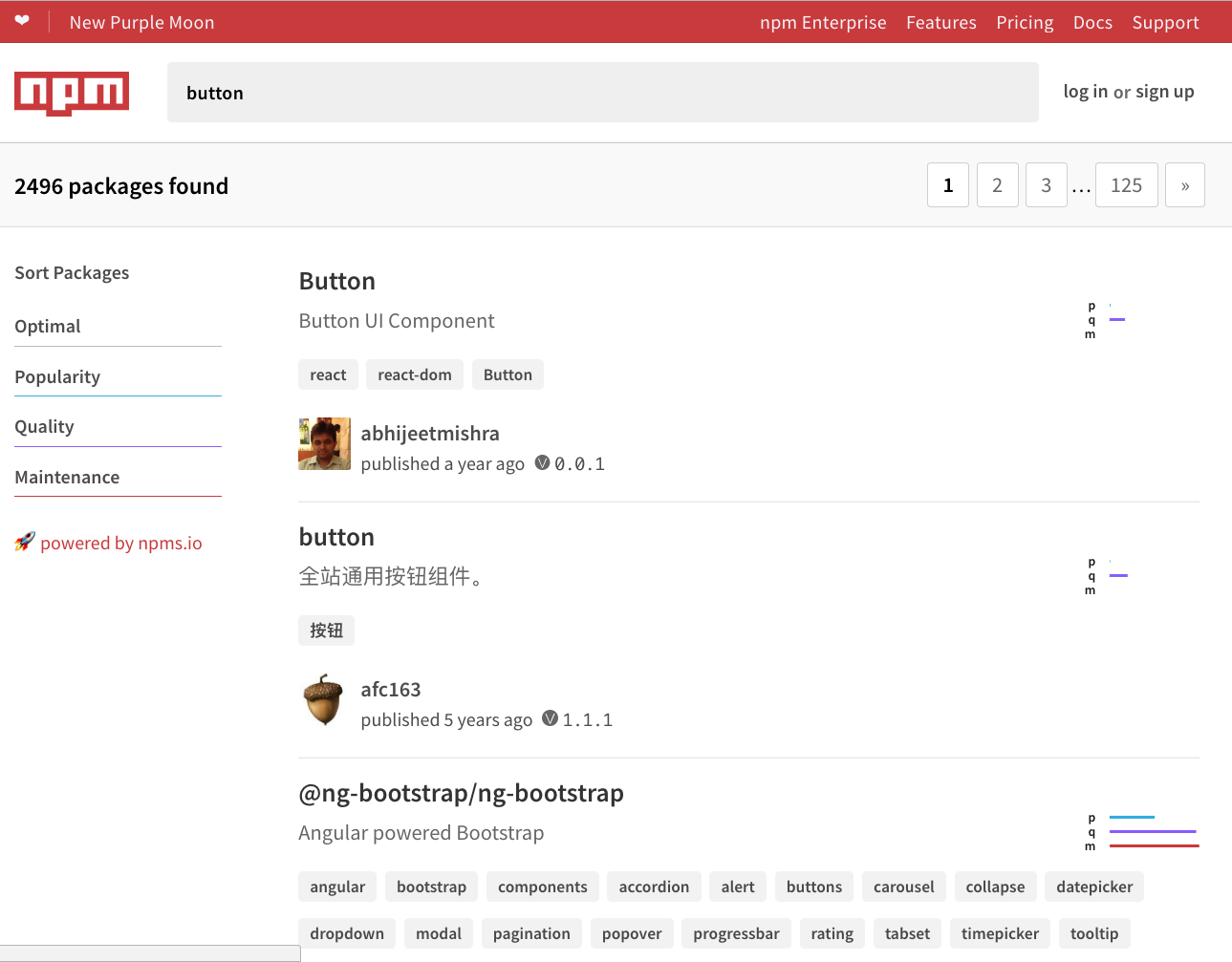Screen dimensions: 1232x962
Task: Click the 'popover' keyword tag
Action: 632,933
